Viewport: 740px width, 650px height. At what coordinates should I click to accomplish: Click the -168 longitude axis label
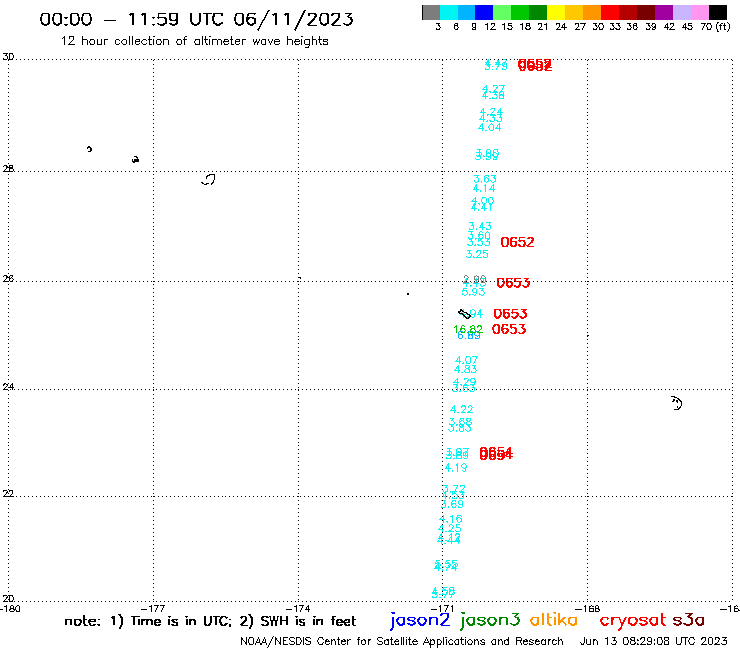(588, 609)
